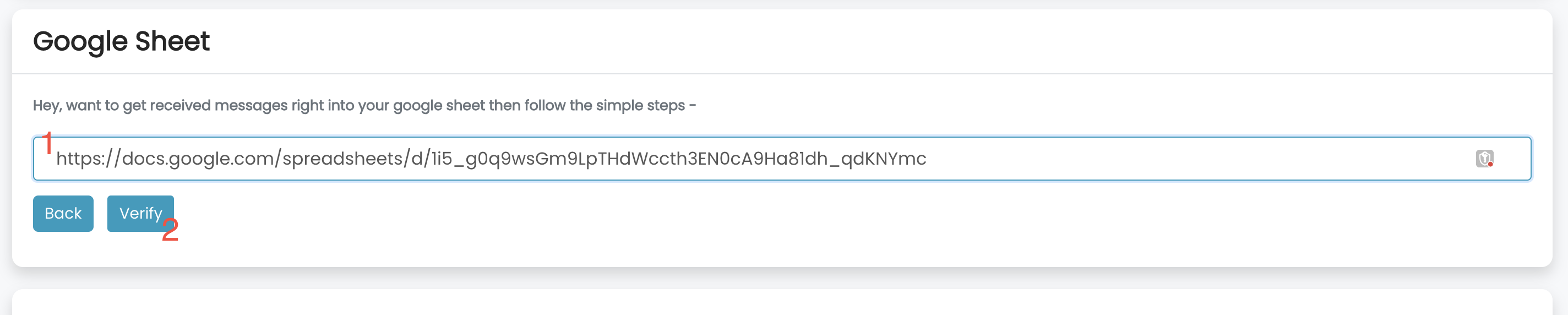Click the divider line under the Google Sheet heading
Image resolution: width=1568 pixels, height=315 pixels.
[x=782, y=74]
